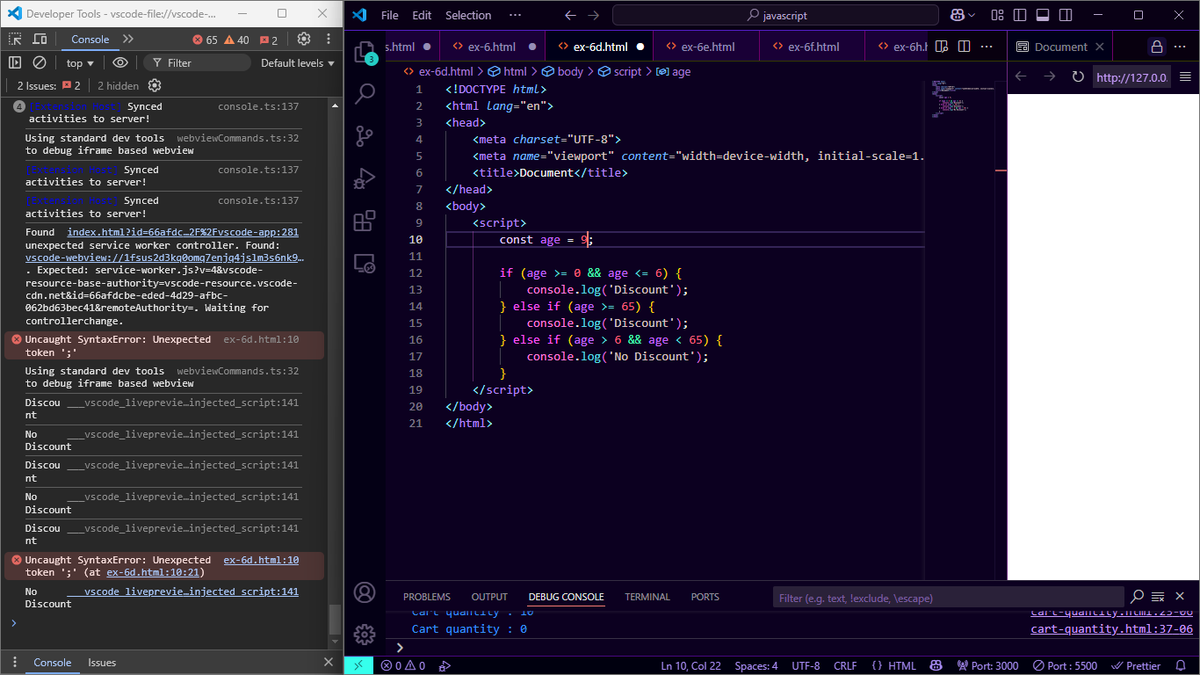
Task: Select the Console tab in DevTools header
Action: 90,39
